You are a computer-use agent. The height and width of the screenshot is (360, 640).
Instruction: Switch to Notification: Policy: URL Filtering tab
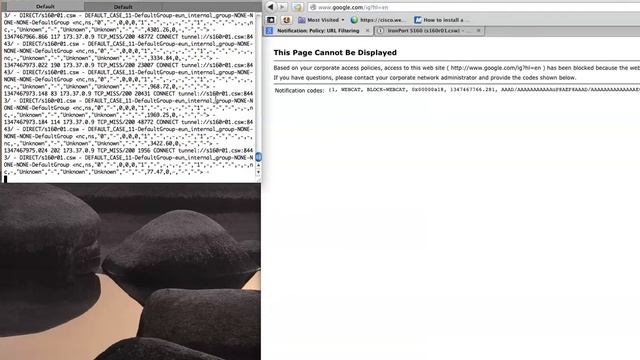click(x=318, y=31)
